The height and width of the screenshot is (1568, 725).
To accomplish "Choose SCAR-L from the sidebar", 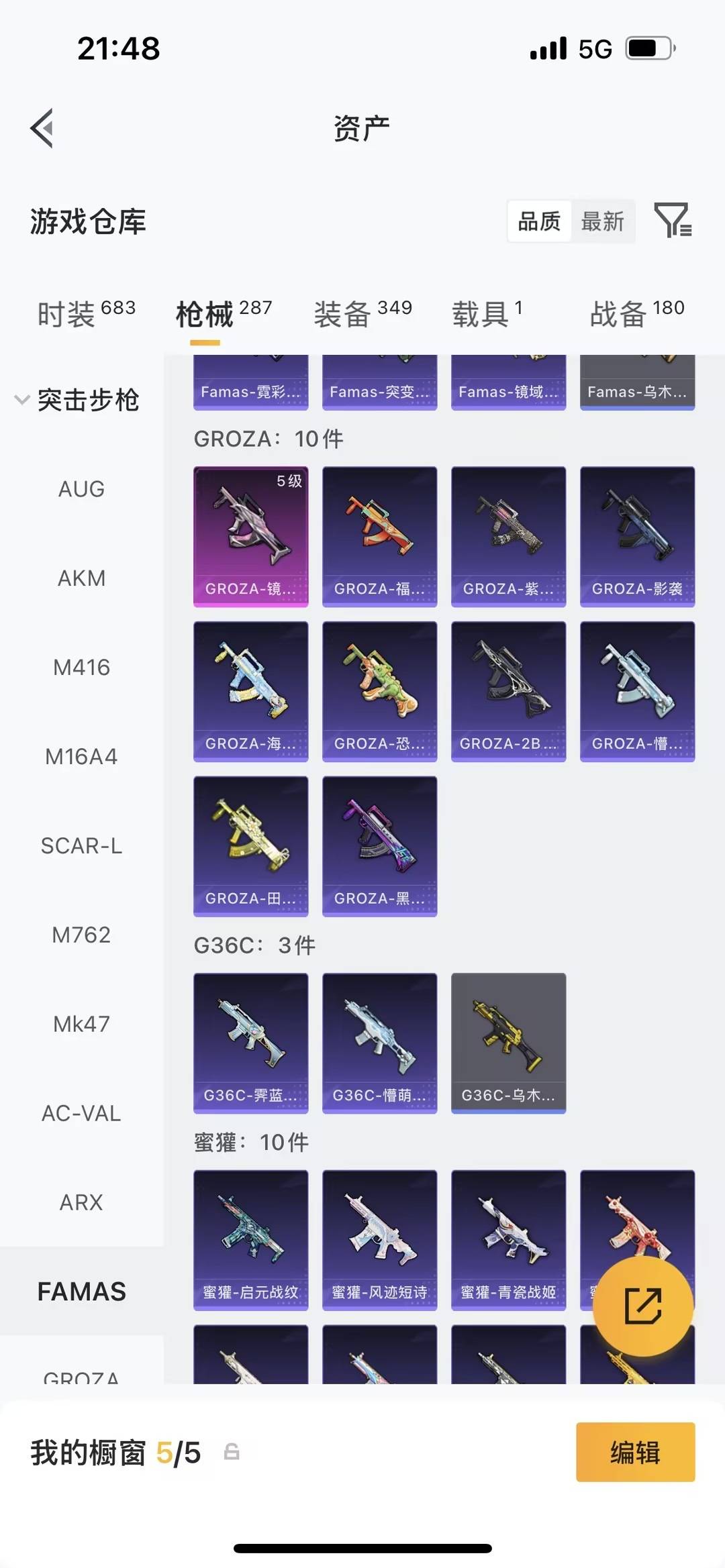I will tap(82, 846).
